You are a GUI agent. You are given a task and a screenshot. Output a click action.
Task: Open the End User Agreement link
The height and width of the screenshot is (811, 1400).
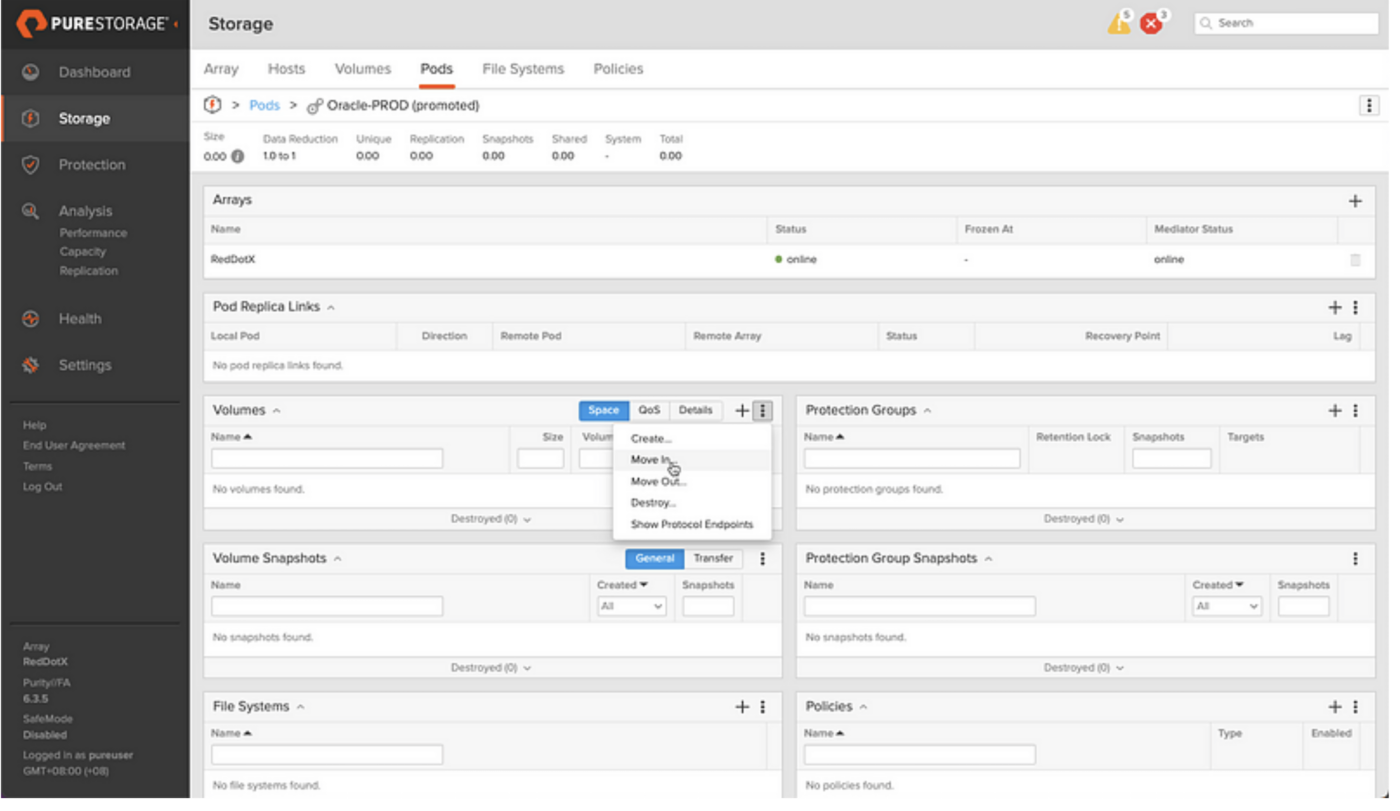74,446
